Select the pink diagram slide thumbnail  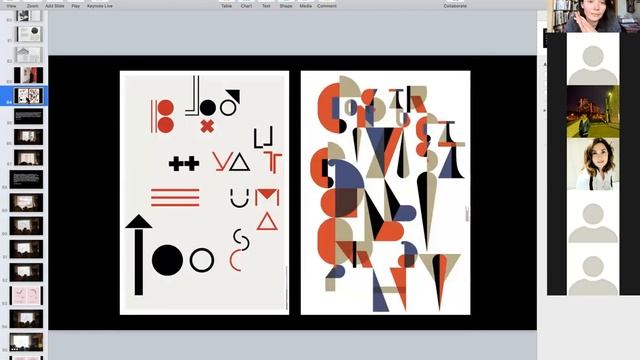coord(26,296)
